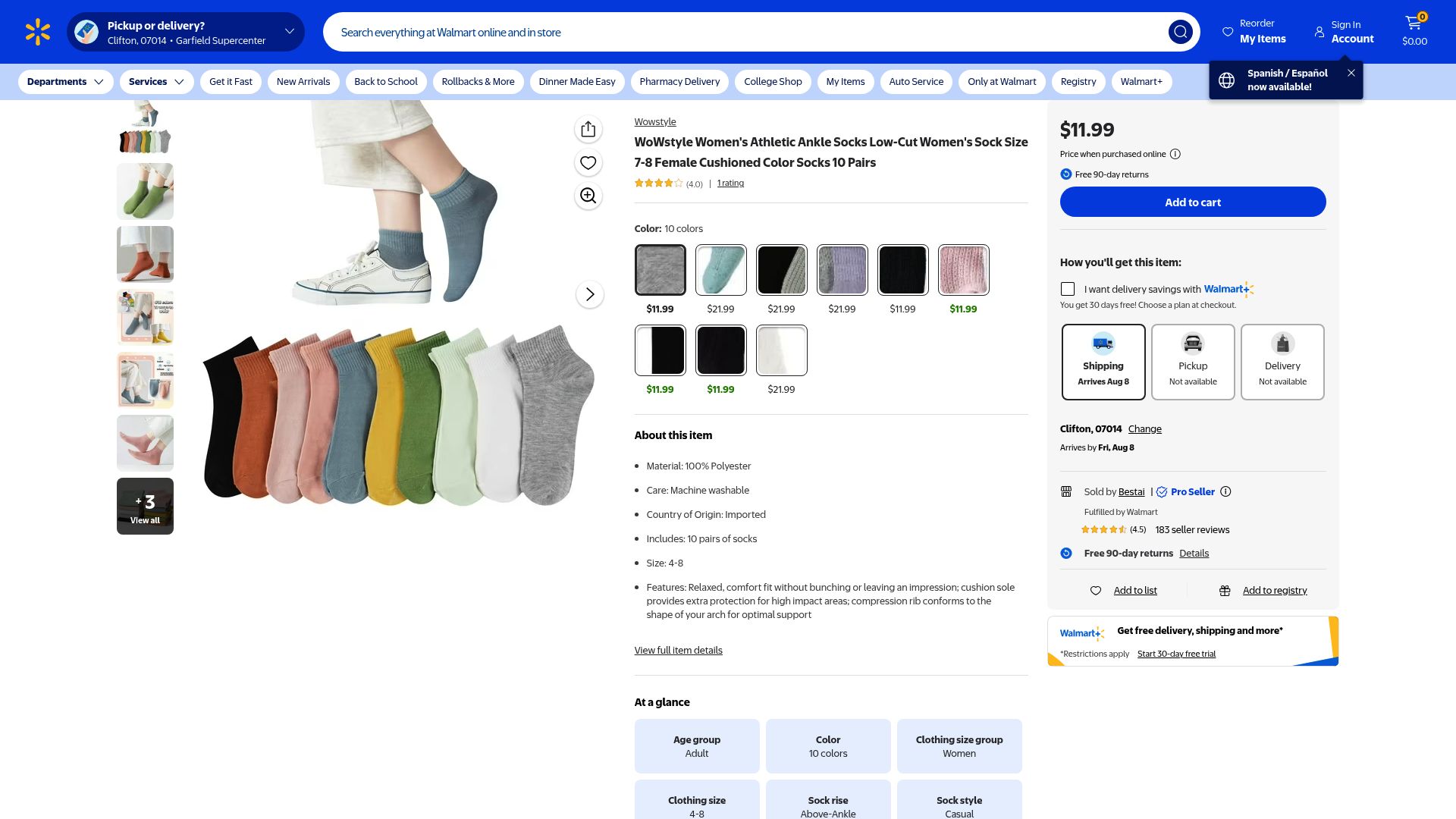The width and height of the screenshot is (1456, 819).
Task: Select the lavender color swatch
Action: (843, 270)
